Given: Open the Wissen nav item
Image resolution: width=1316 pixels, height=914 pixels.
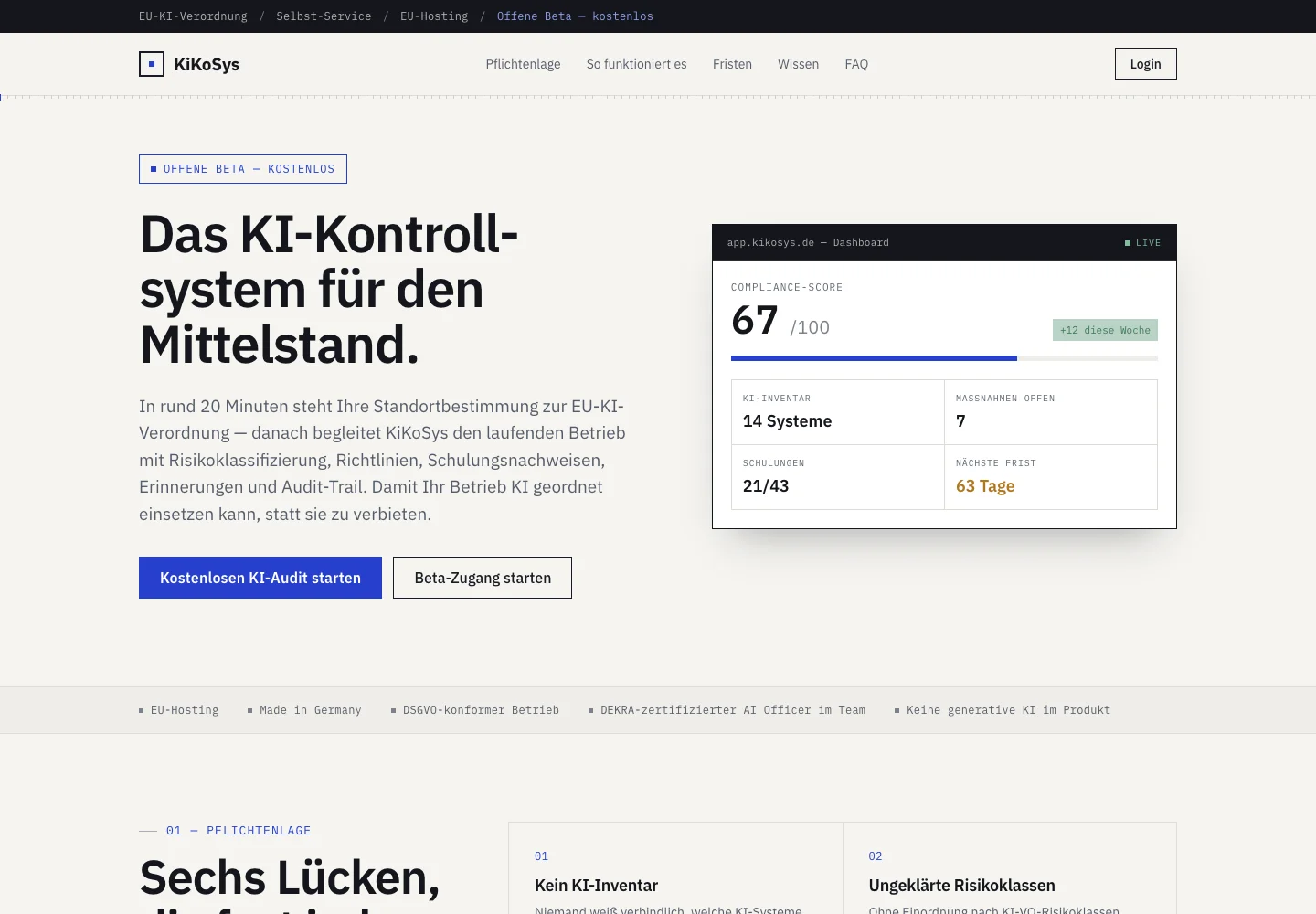Looking at the screenshot, I should tap(798, 64).
